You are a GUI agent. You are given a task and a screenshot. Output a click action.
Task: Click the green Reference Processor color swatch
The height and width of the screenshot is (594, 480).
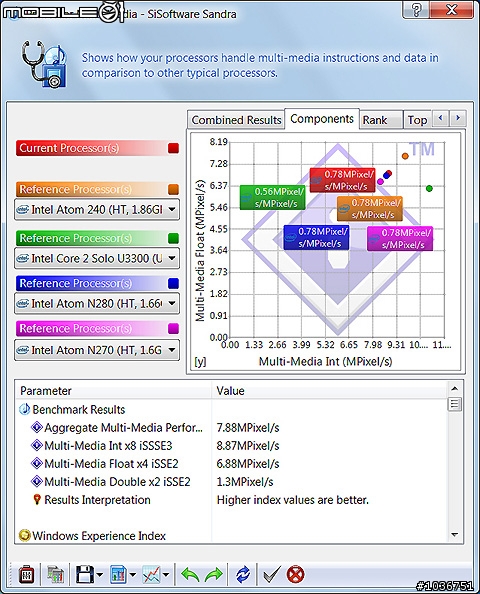coord(173,238)
